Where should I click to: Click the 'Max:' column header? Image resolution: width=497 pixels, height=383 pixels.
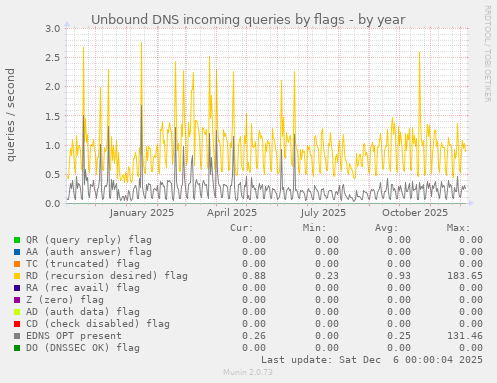(458, 228)
